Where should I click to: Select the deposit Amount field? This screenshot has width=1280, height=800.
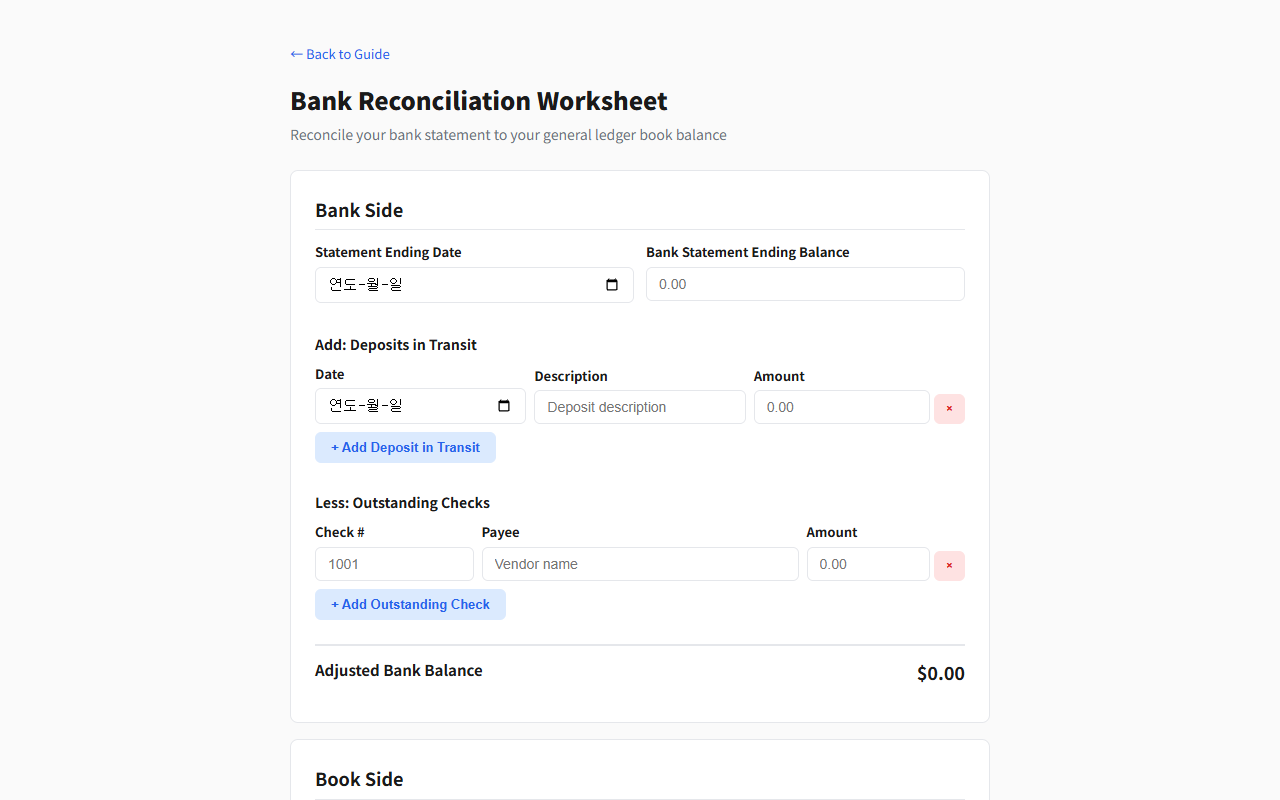[841, 407]
